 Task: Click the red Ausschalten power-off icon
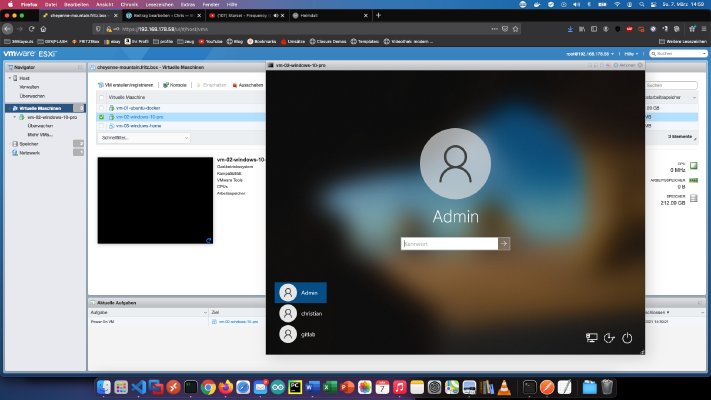[x=235, y=85]
